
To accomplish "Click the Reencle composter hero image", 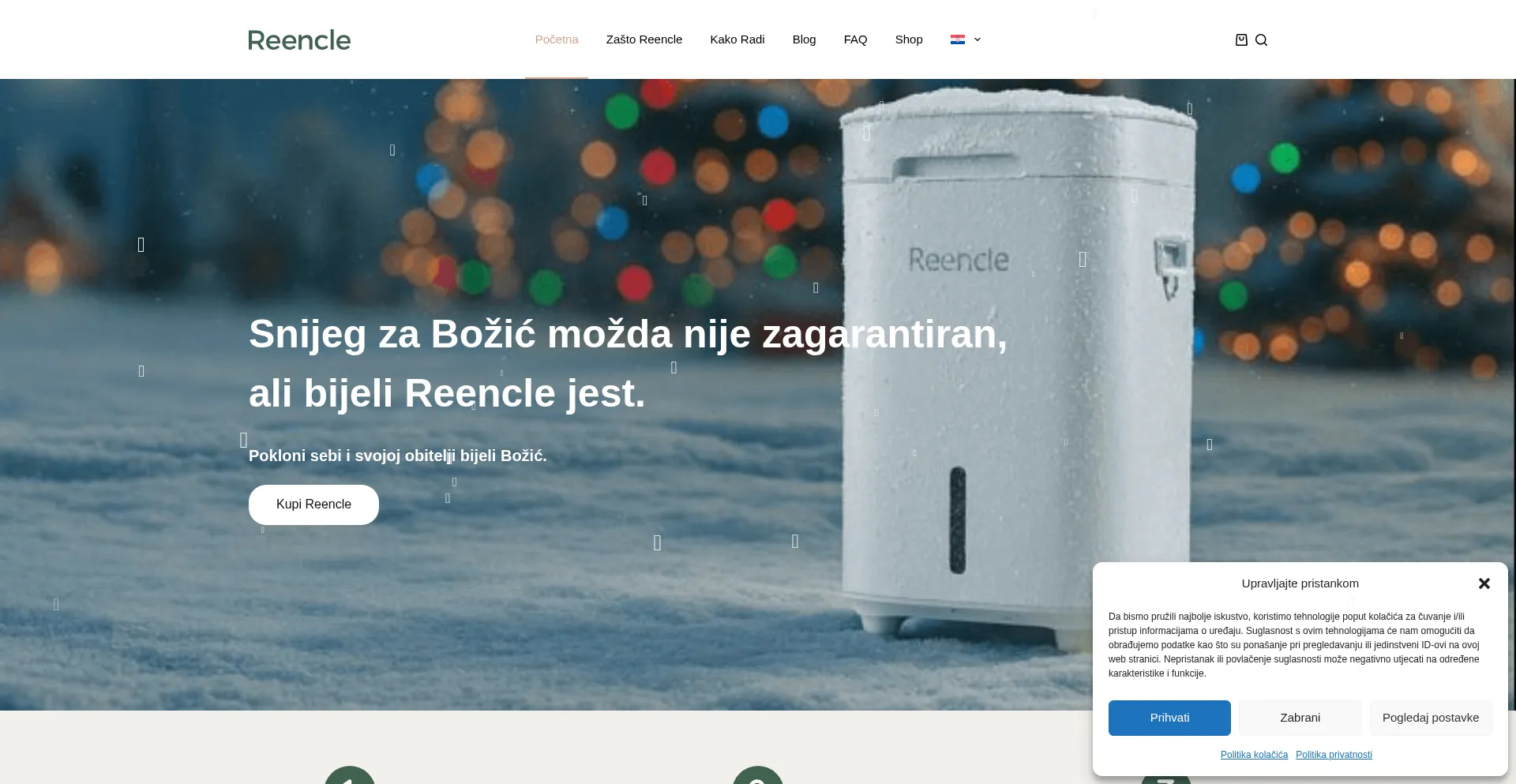I will coord(1019,363).
